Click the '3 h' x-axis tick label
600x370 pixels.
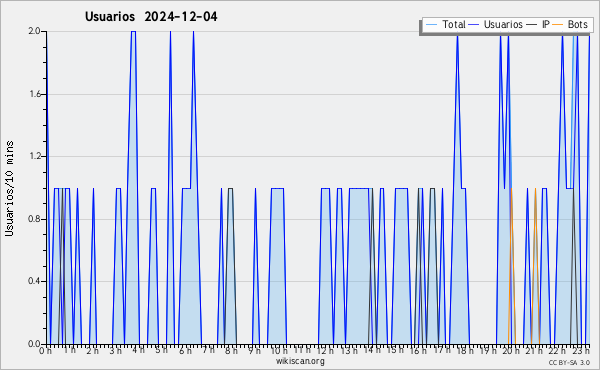pyautogui.click(x=115, y=350)
